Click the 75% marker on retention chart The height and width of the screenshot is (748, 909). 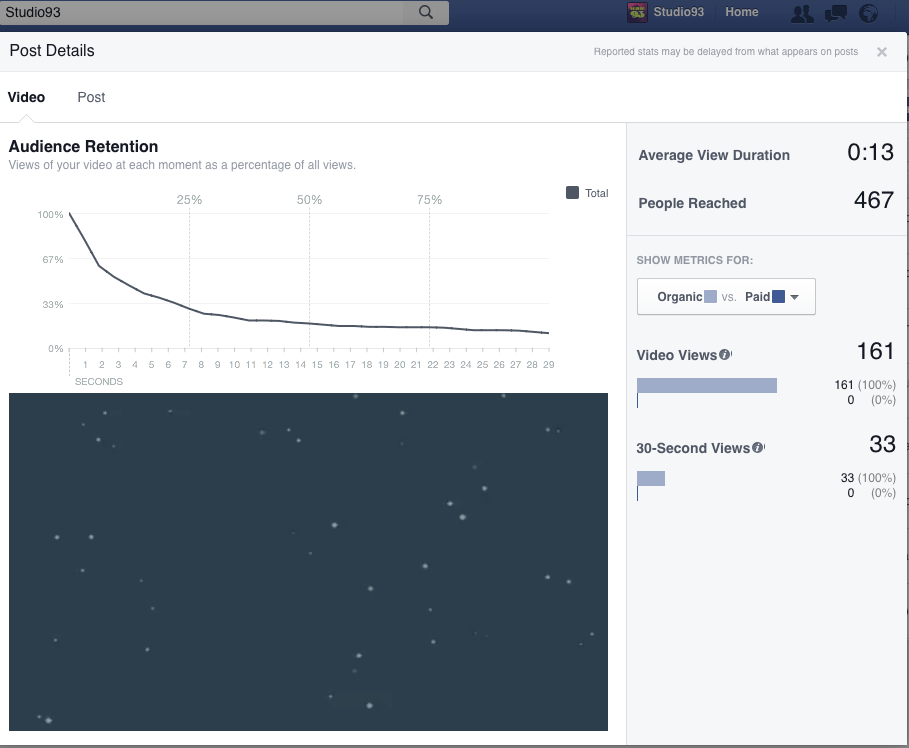[429, 199]
